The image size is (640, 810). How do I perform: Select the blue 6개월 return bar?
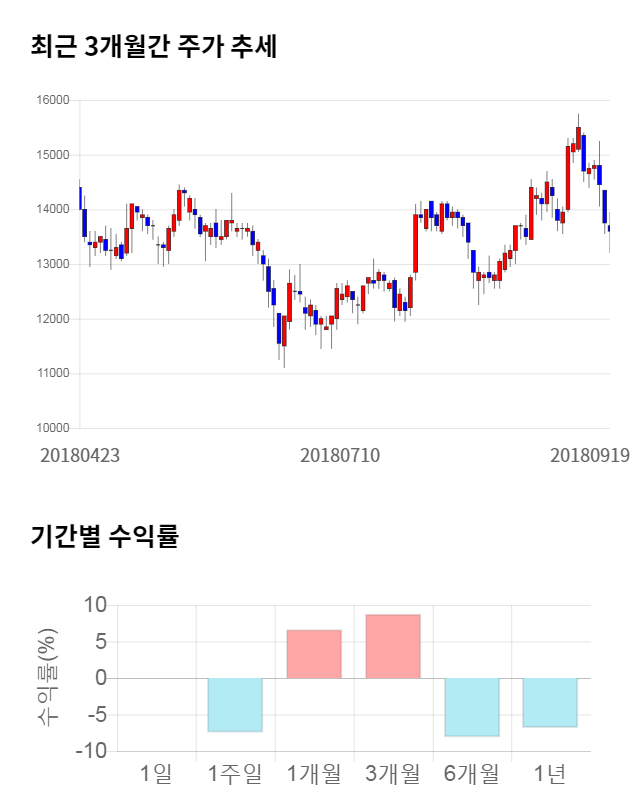472,707
